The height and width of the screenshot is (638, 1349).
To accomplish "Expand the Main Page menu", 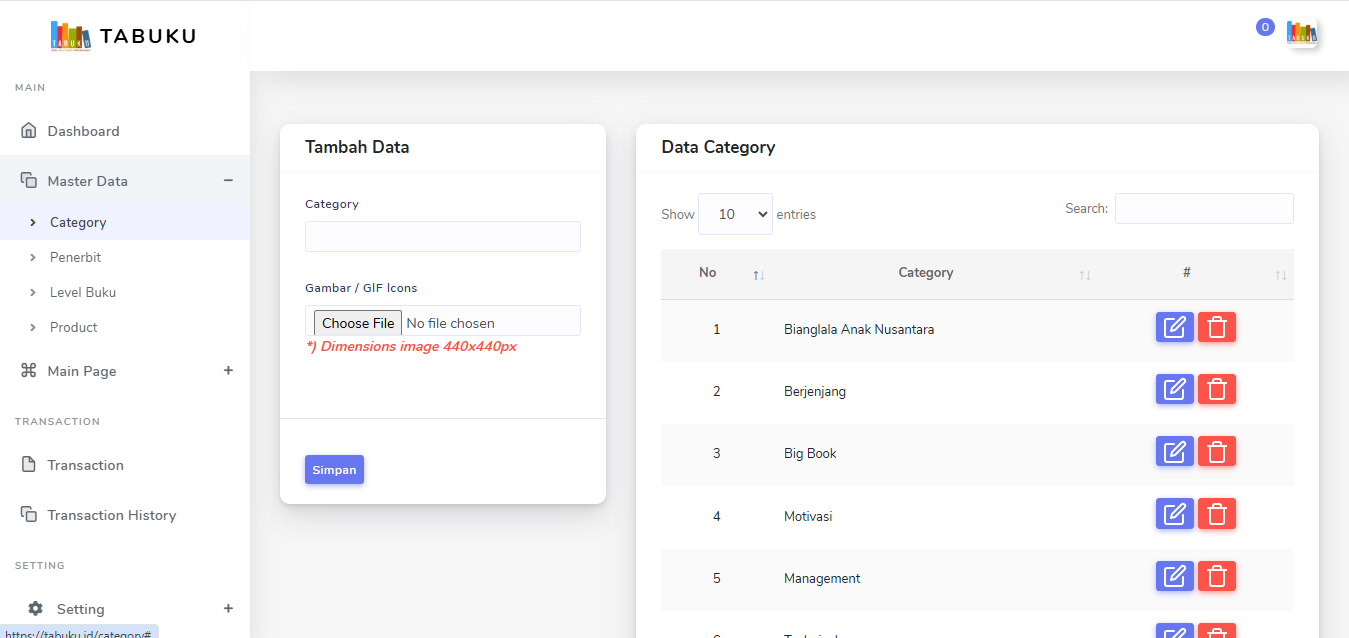I will tap(228, 371).
